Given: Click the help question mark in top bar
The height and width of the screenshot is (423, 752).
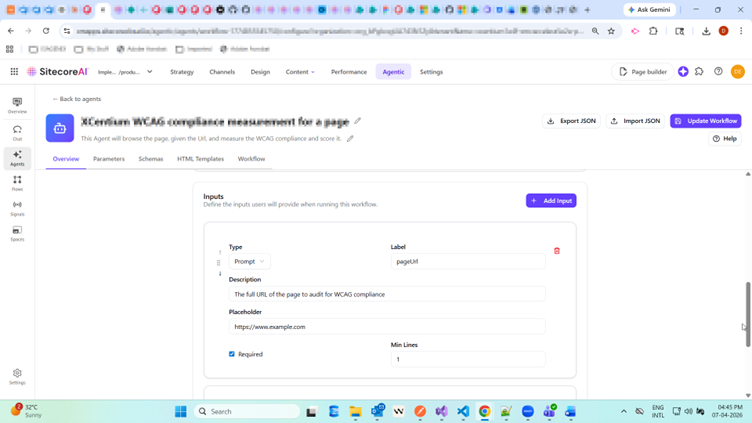Looking at the screenshot, I should pyautogui.click(x=718, y=72).
